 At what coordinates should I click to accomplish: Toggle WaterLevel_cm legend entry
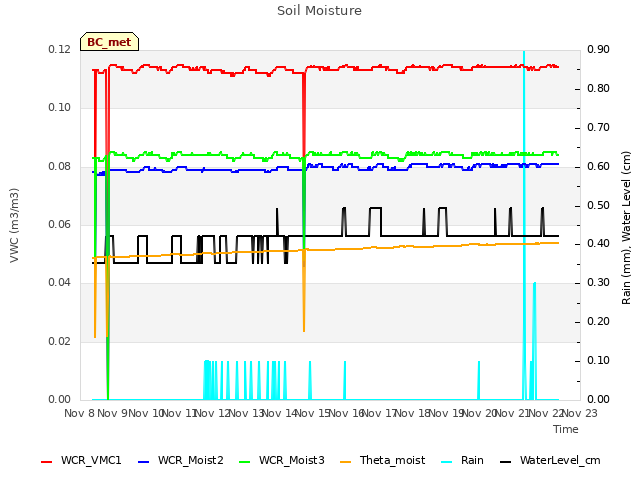550,460
